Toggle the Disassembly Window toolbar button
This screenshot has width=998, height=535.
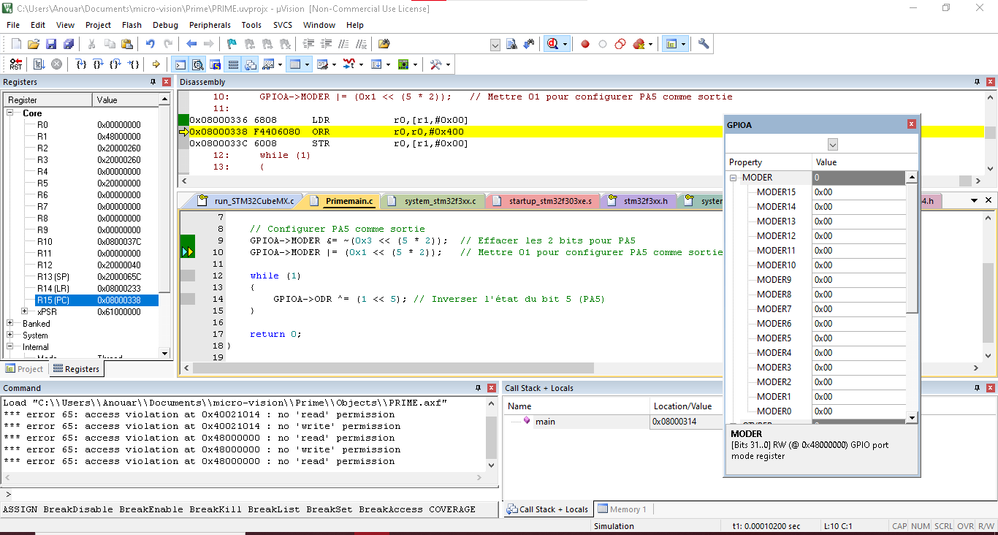point(197,64)
